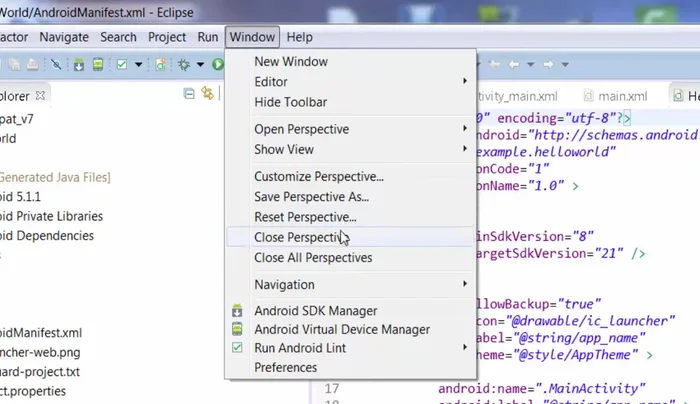Select the appcompat_v7 project
The image size is (700, 404).
[x=17, y=119]
